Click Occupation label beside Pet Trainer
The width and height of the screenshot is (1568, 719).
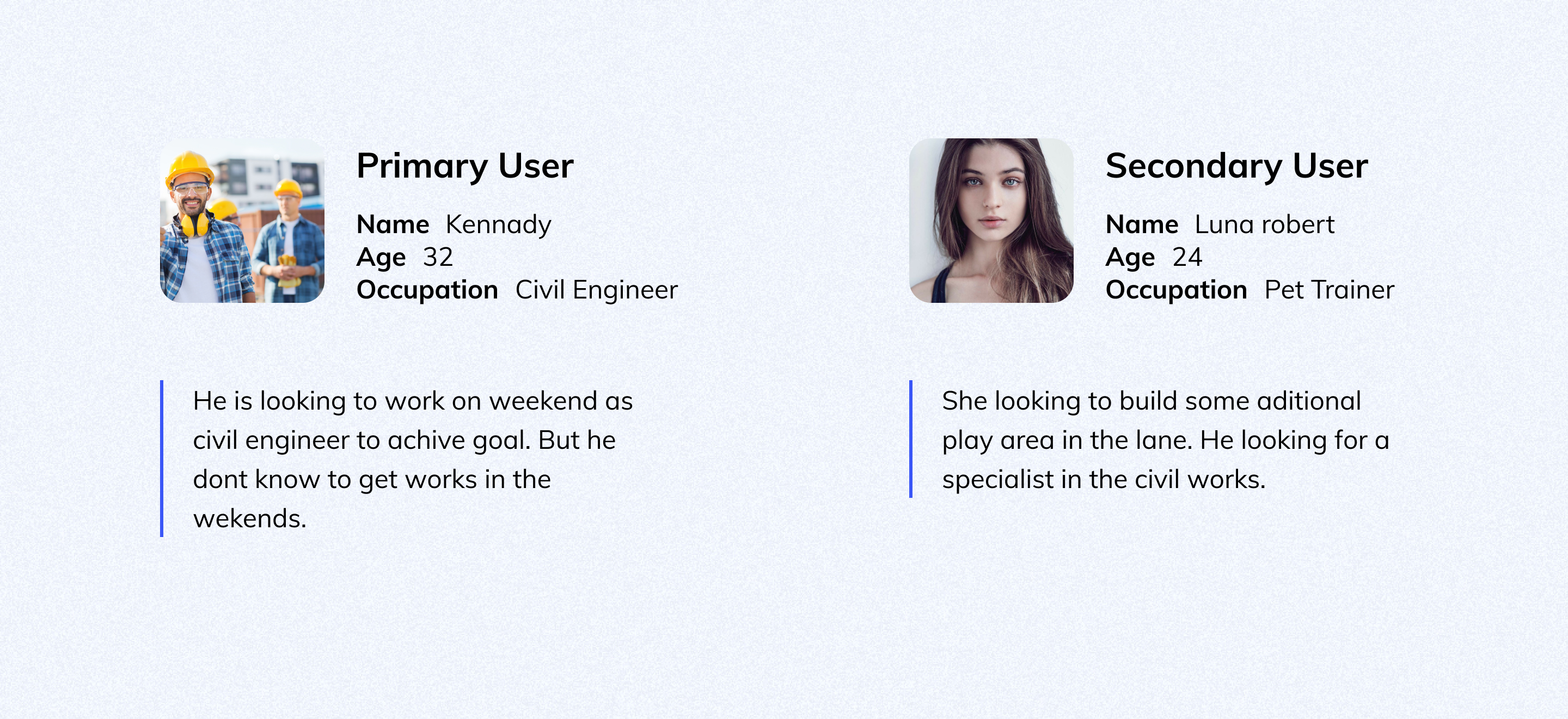pos(1176,290)
